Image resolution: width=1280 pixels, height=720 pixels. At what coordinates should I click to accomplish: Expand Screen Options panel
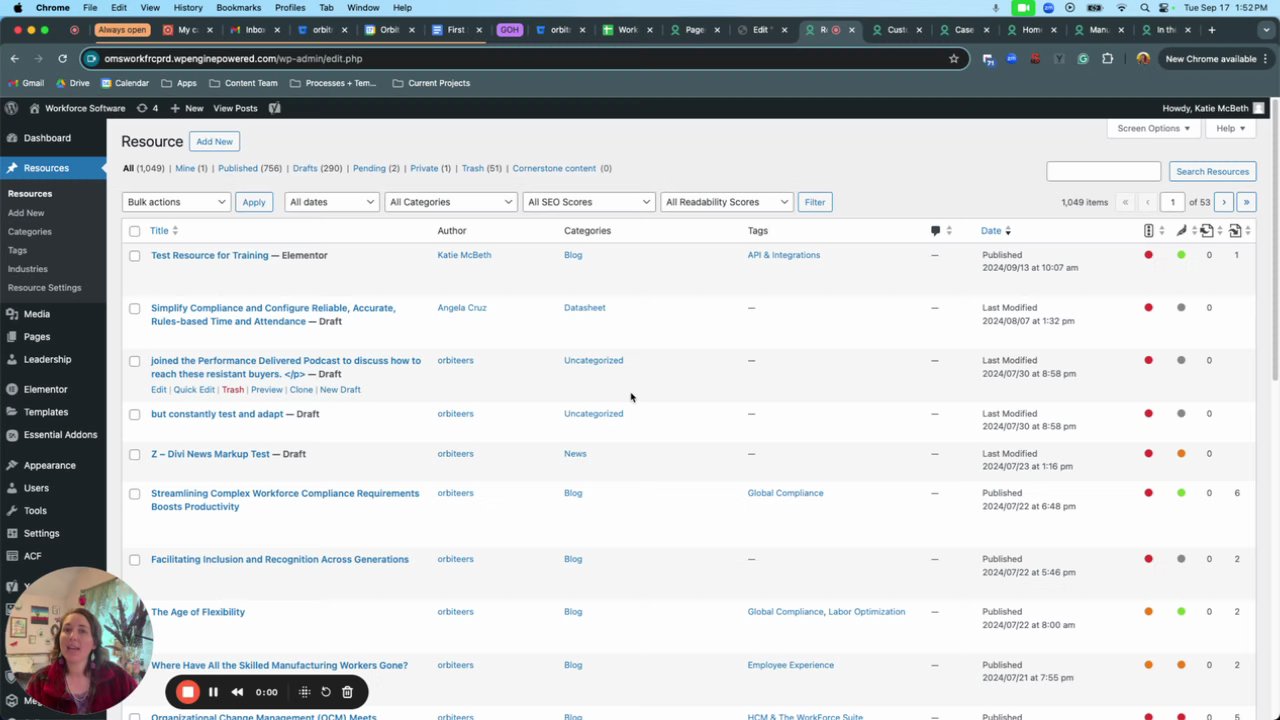pos(1153,128)
